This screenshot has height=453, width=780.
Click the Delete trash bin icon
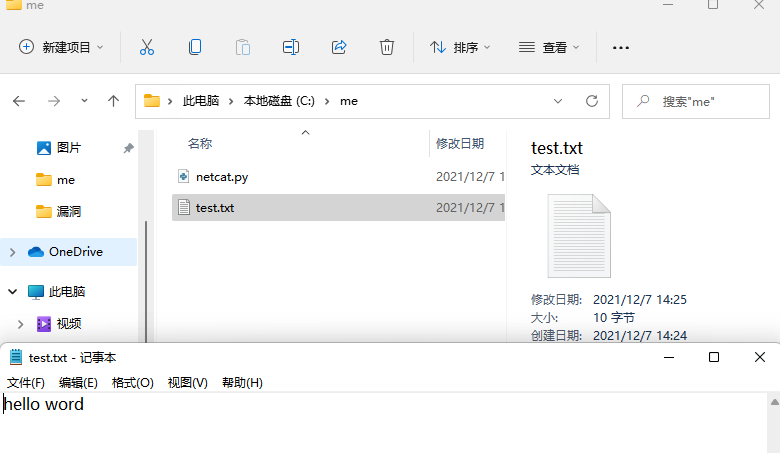[387, 47]
